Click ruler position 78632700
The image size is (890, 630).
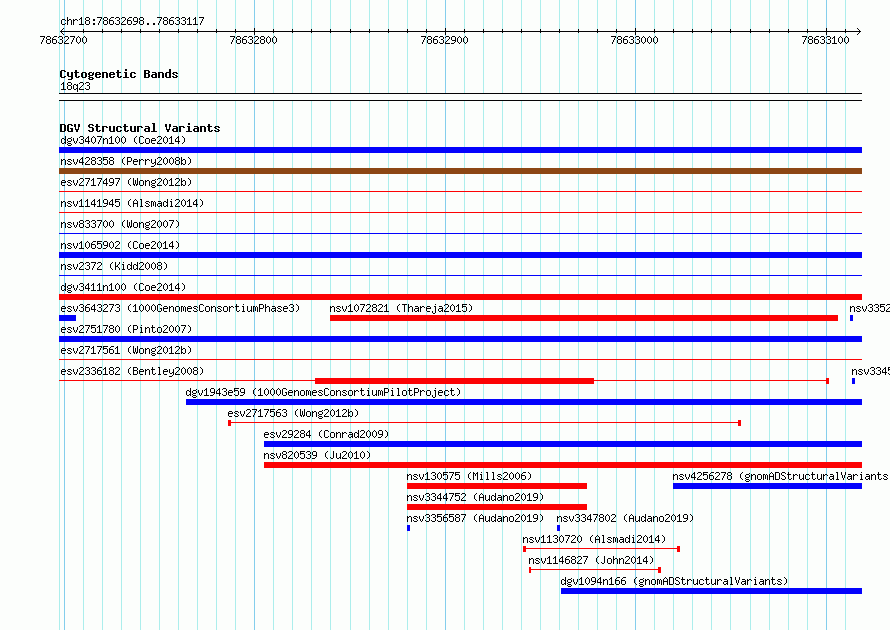coord(64,40)
